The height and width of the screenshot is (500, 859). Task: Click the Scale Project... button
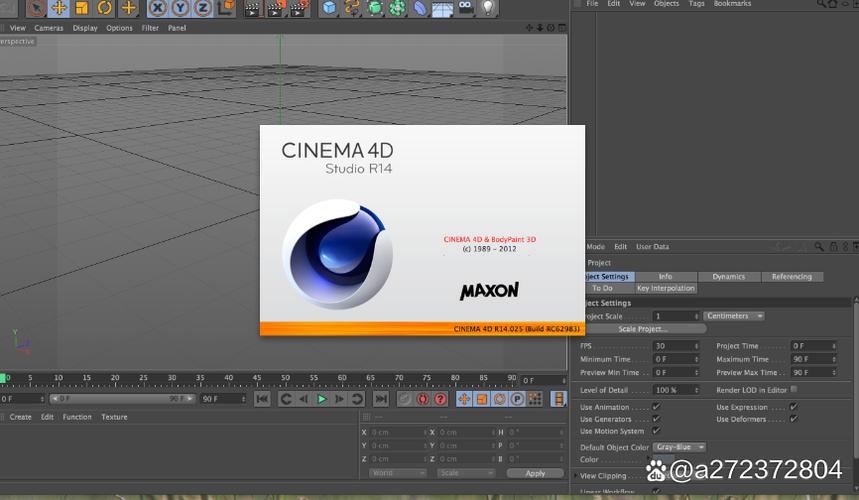coord(643,329)
